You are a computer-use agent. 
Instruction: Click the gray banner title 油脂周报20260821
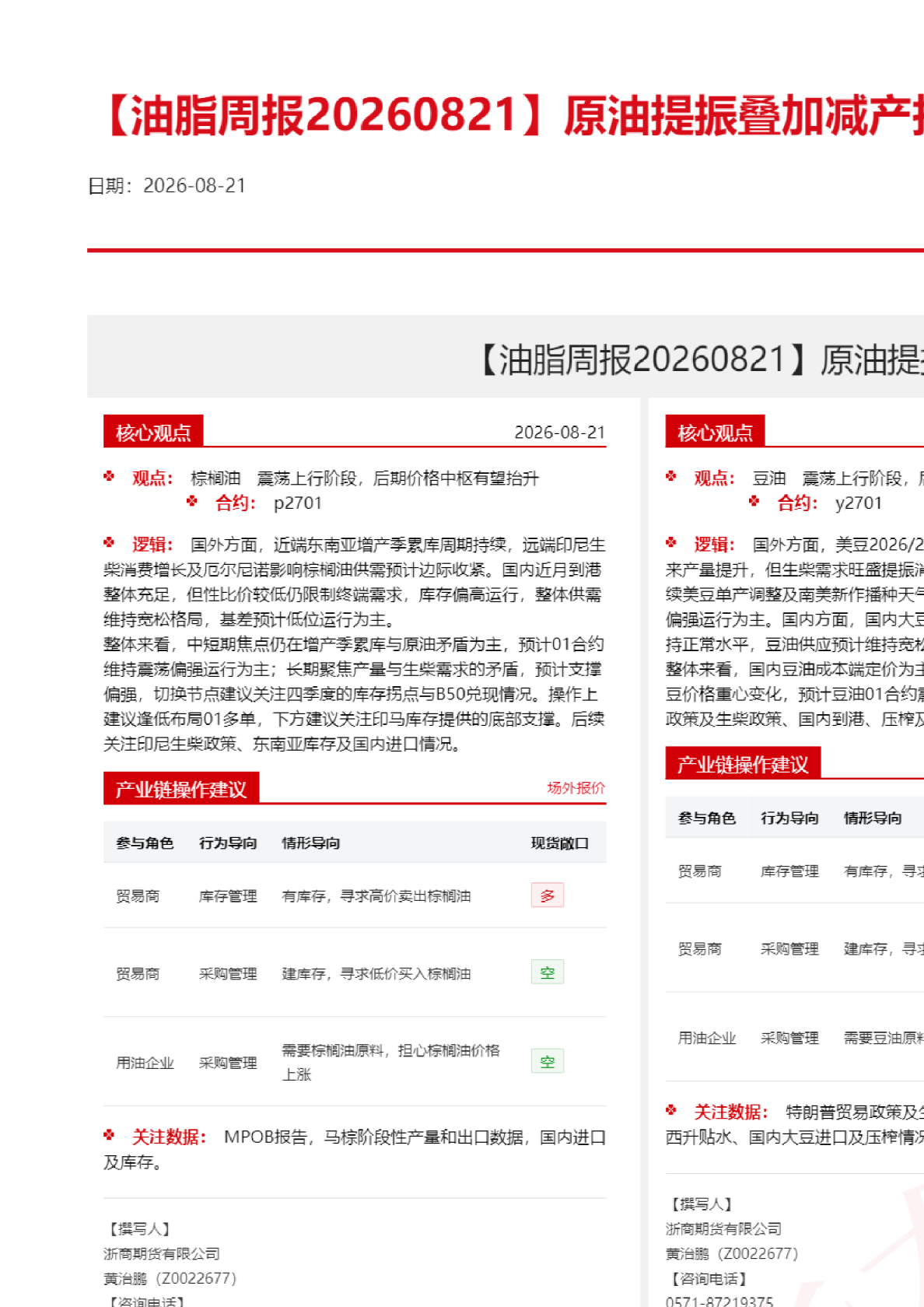[x=698, y=359]
